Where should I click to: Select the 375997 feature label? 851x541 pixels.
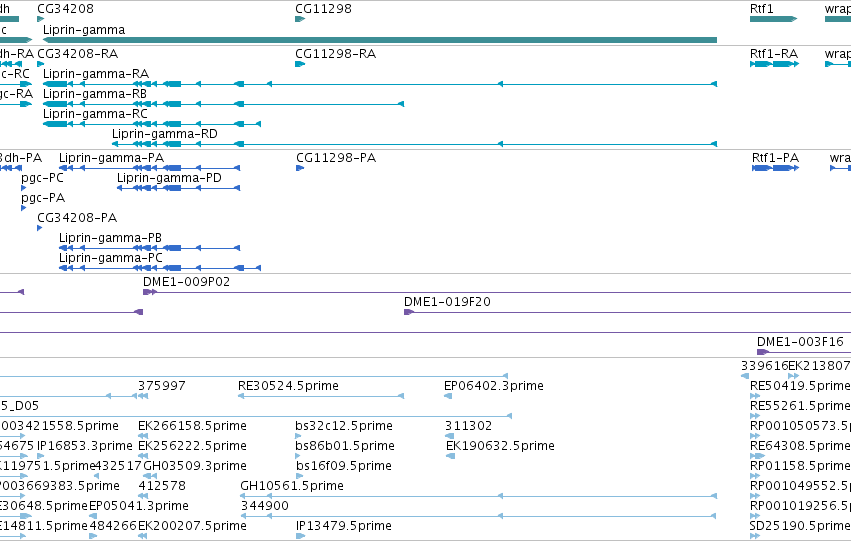[162, 386]
